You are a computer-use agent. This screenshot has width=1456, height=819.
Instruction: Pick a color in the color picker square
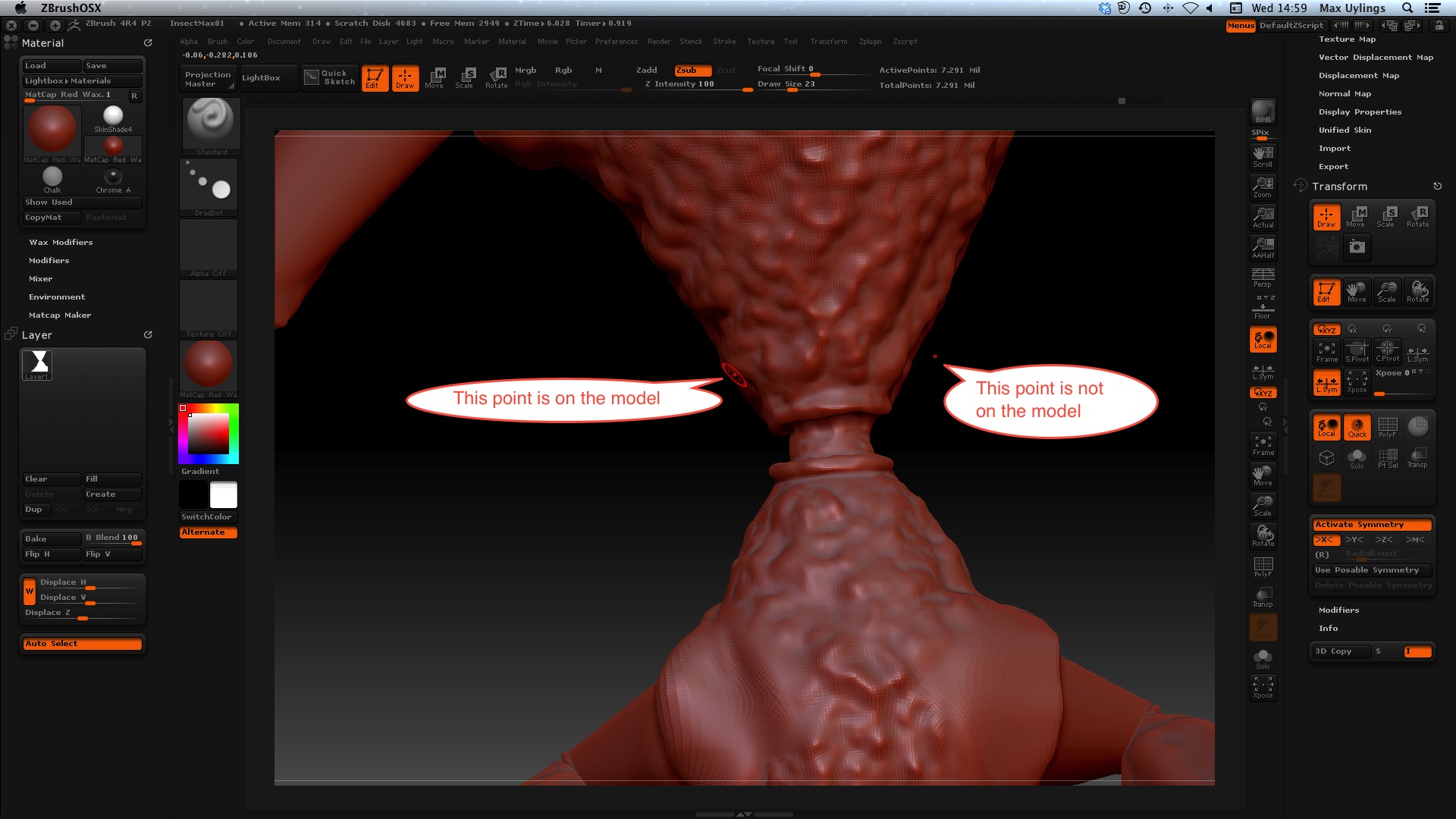(x=209, y=435)
